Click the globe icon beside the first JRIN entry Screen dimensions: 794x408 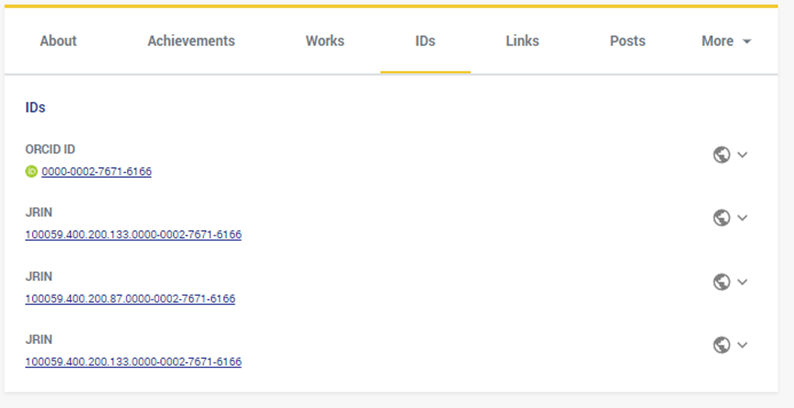tap(721, 218)
